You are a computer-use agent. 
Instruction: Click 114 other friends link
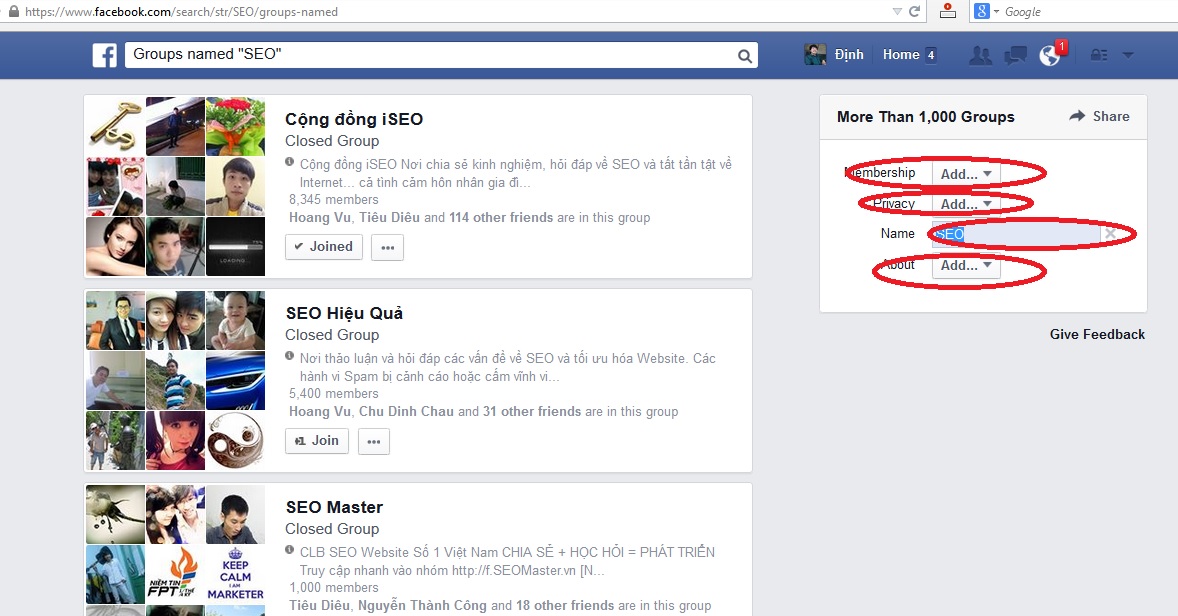tap(501, 217)
